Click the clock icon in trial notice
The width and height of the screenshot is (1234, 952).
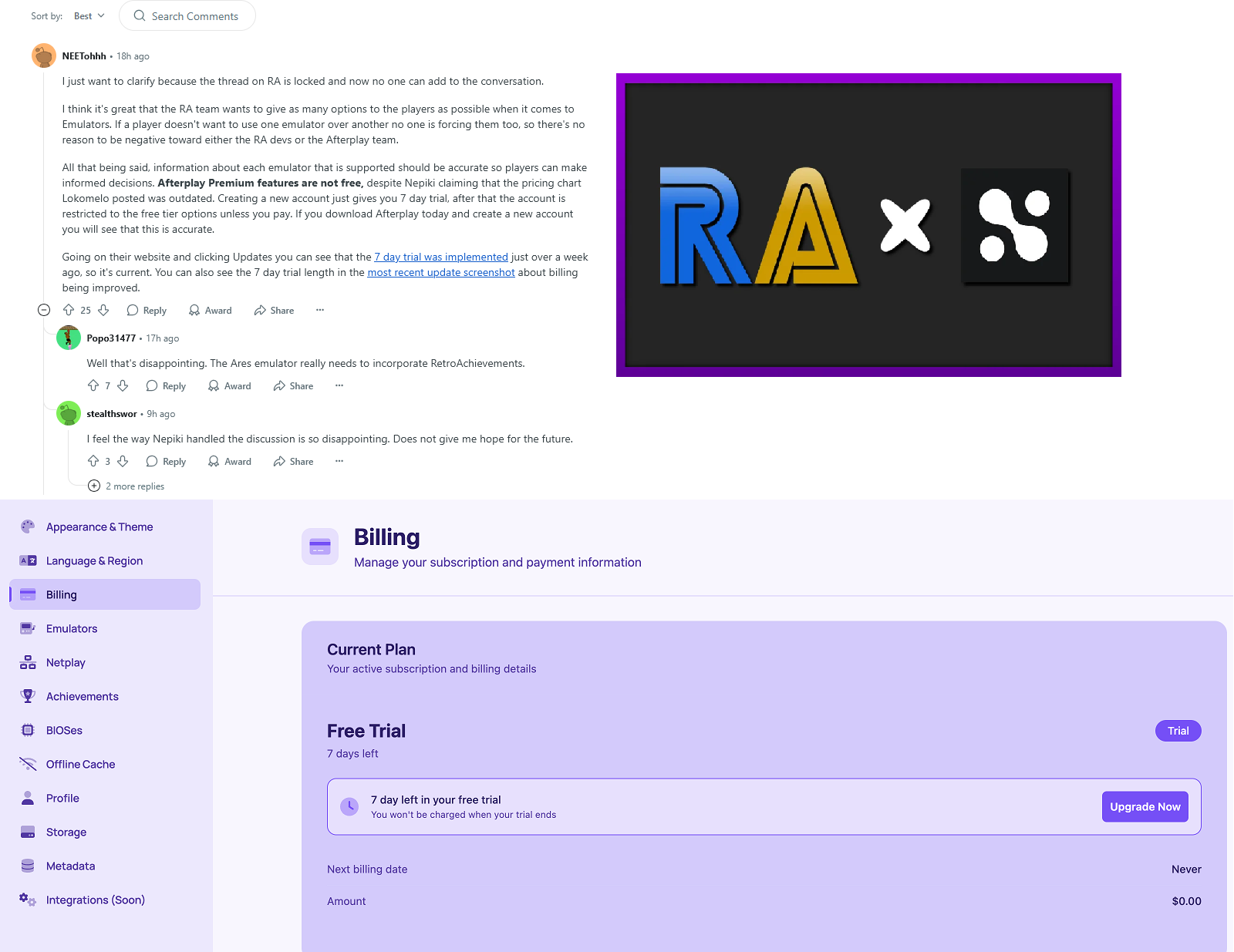pos(349,806)
